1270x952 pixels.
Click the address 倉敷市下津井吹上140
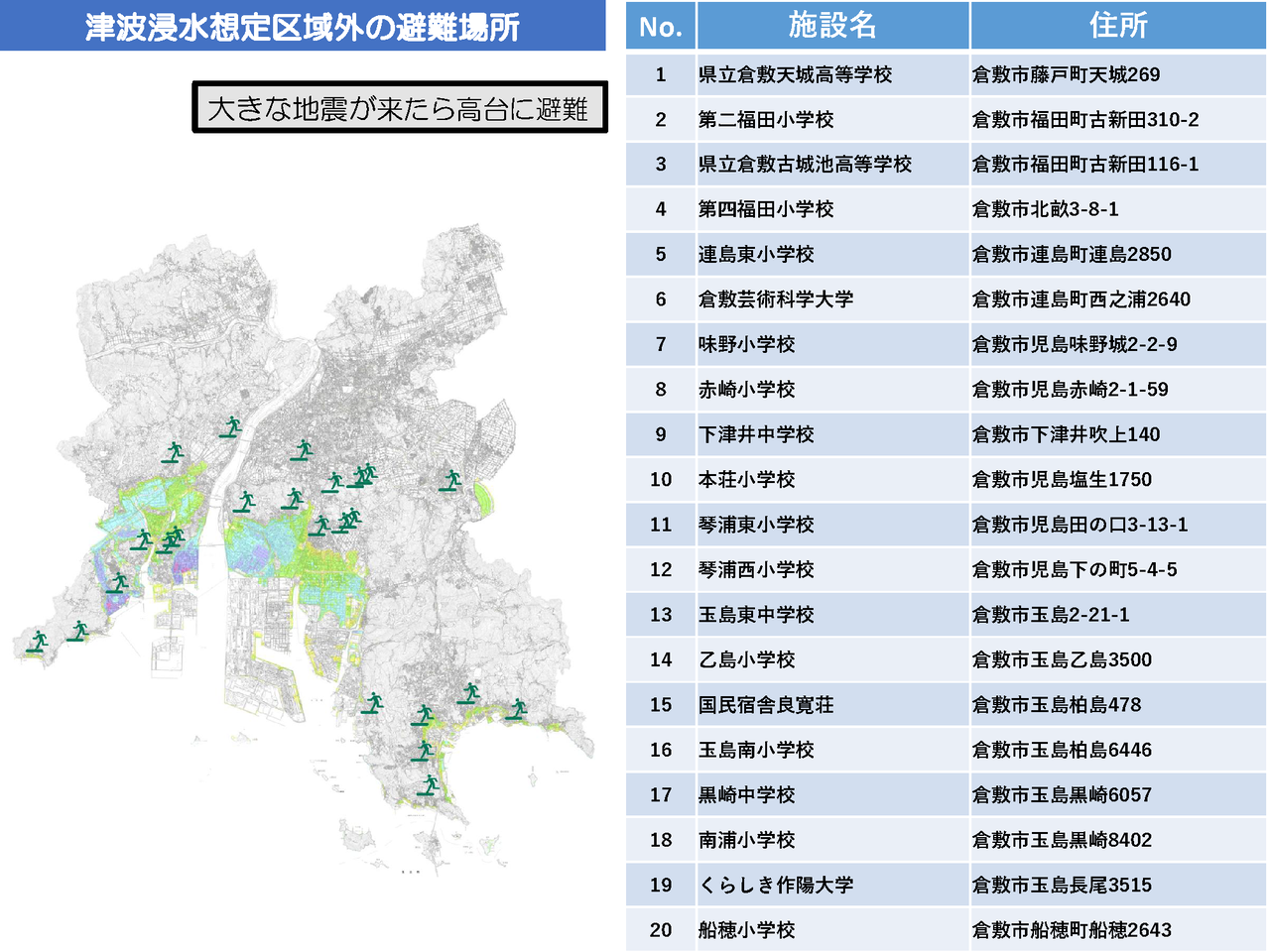tap(1066, 434)
